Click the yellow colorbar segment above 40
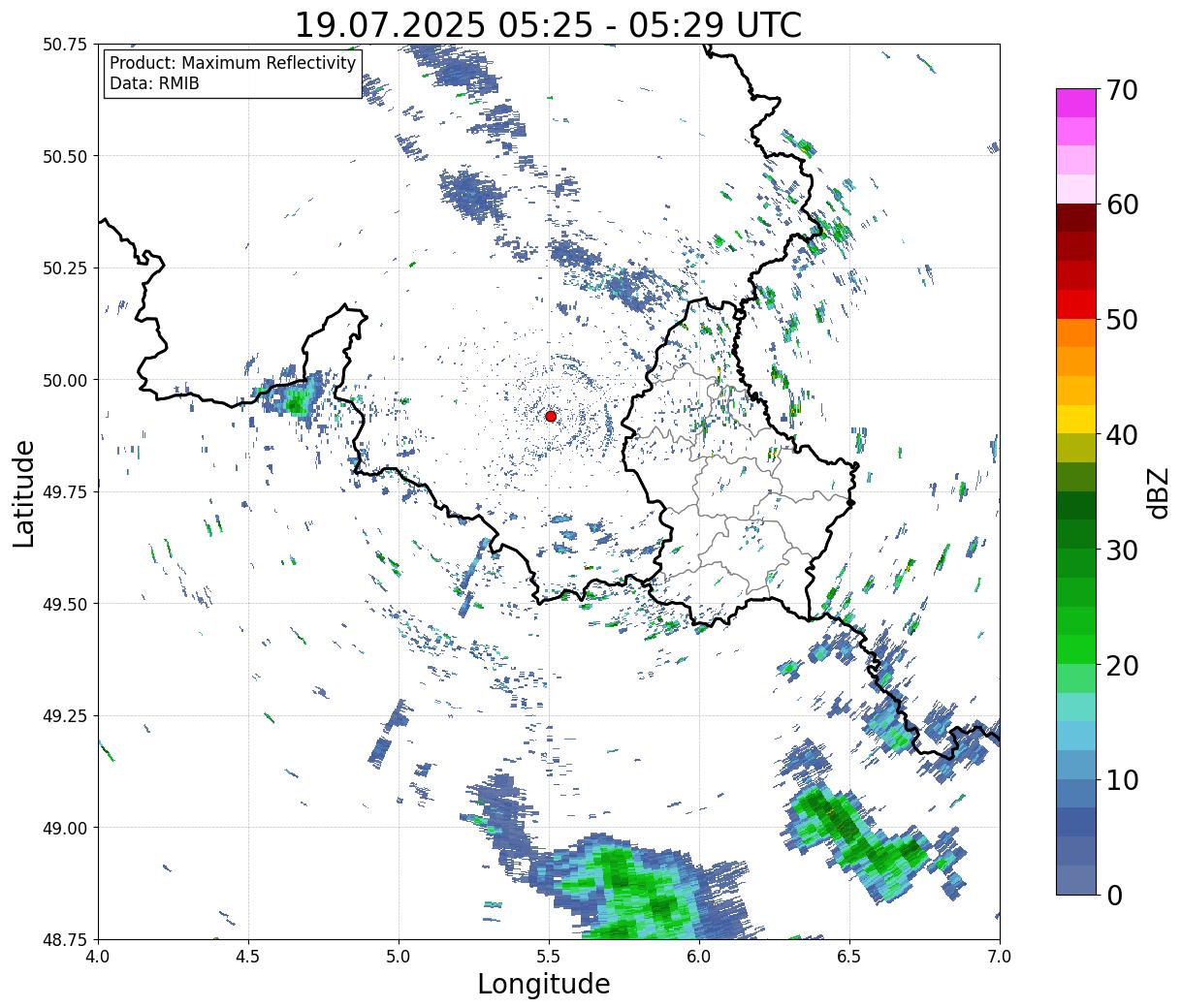The width and height of the screenshot is (1182, 1008). (1076, 419)
